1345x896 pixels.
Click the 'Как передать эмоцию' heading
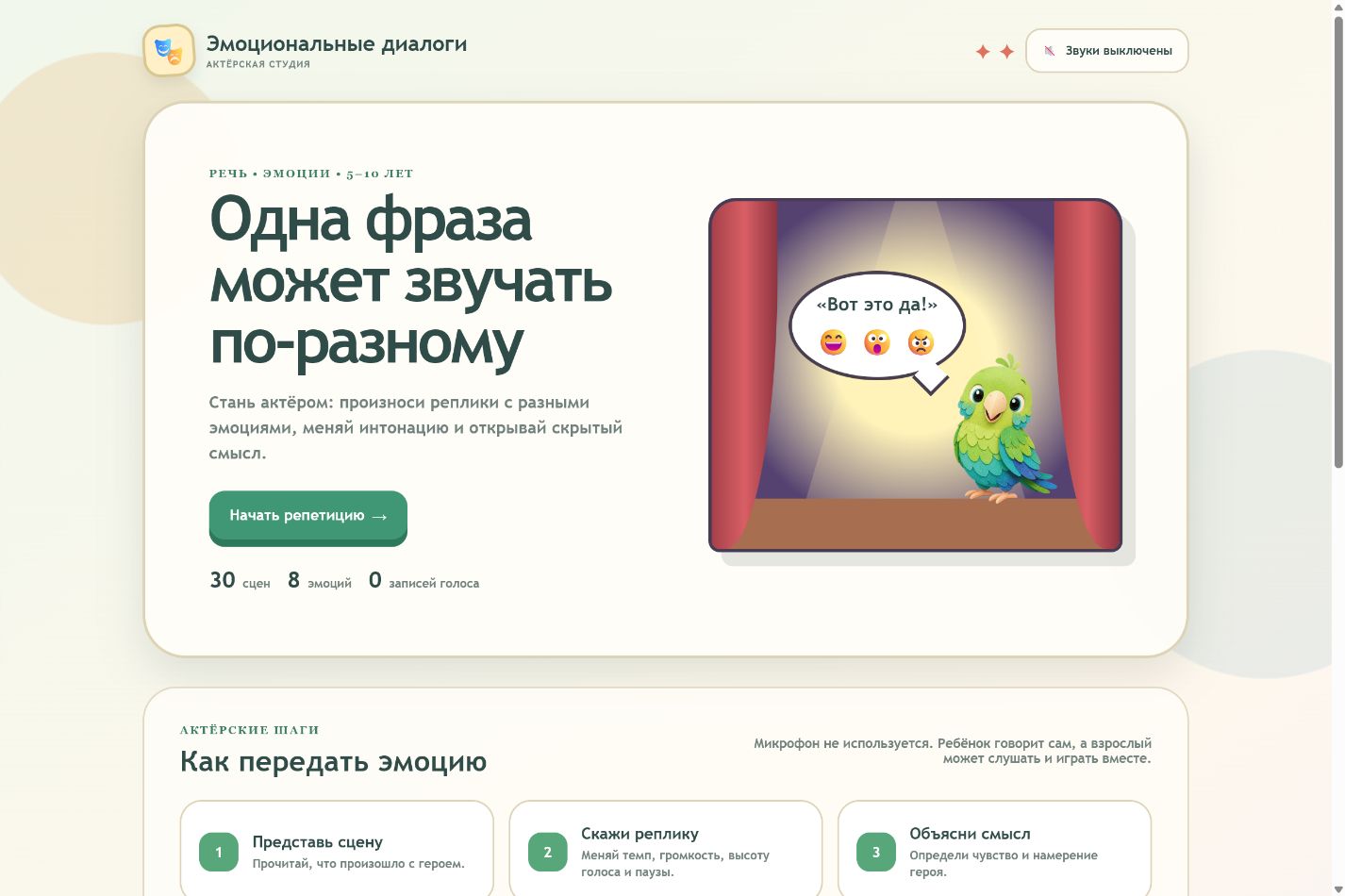(334, 761)
